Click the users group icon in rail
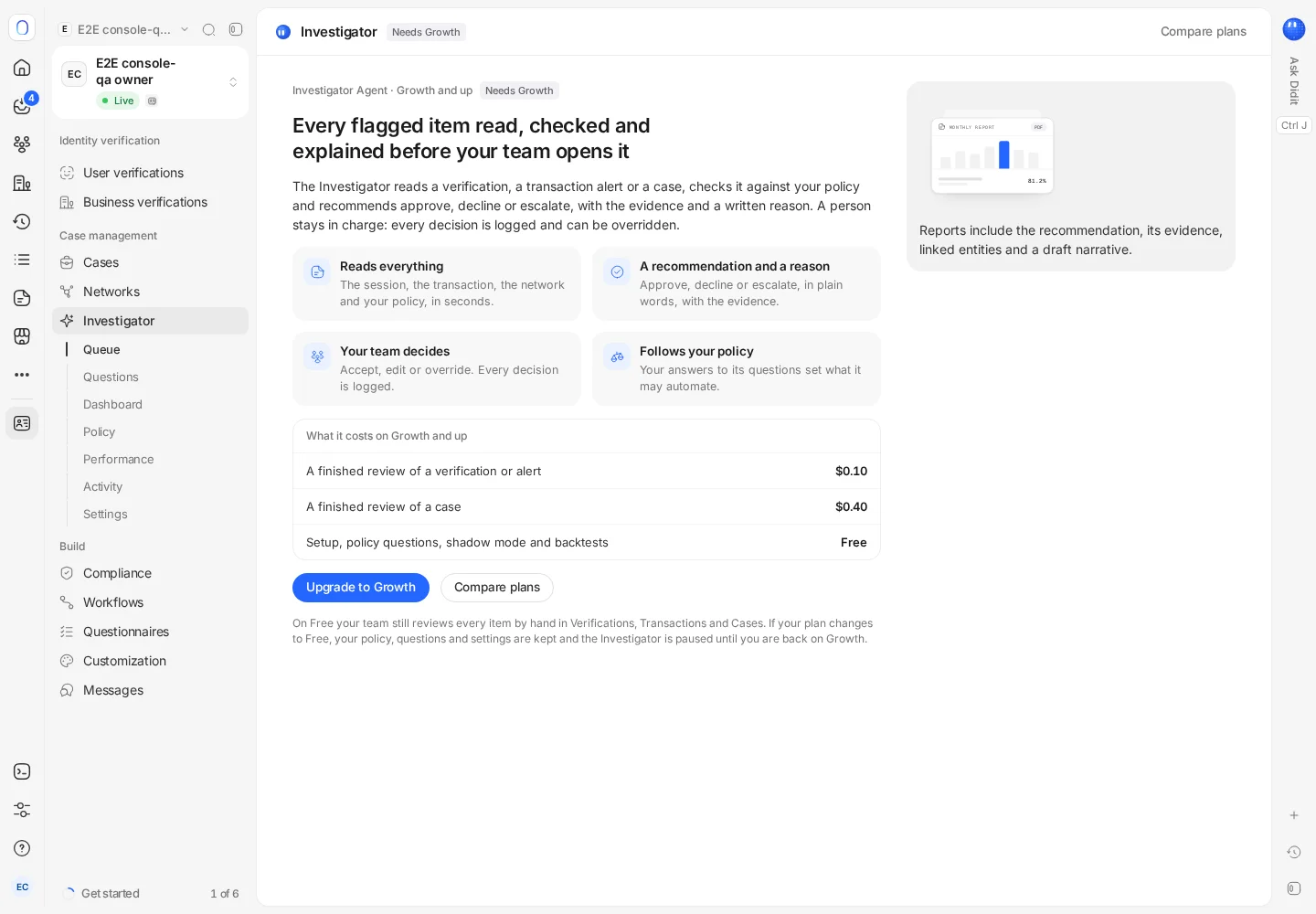This screenshot has height=914, width=1316. (x=22, y=144)
